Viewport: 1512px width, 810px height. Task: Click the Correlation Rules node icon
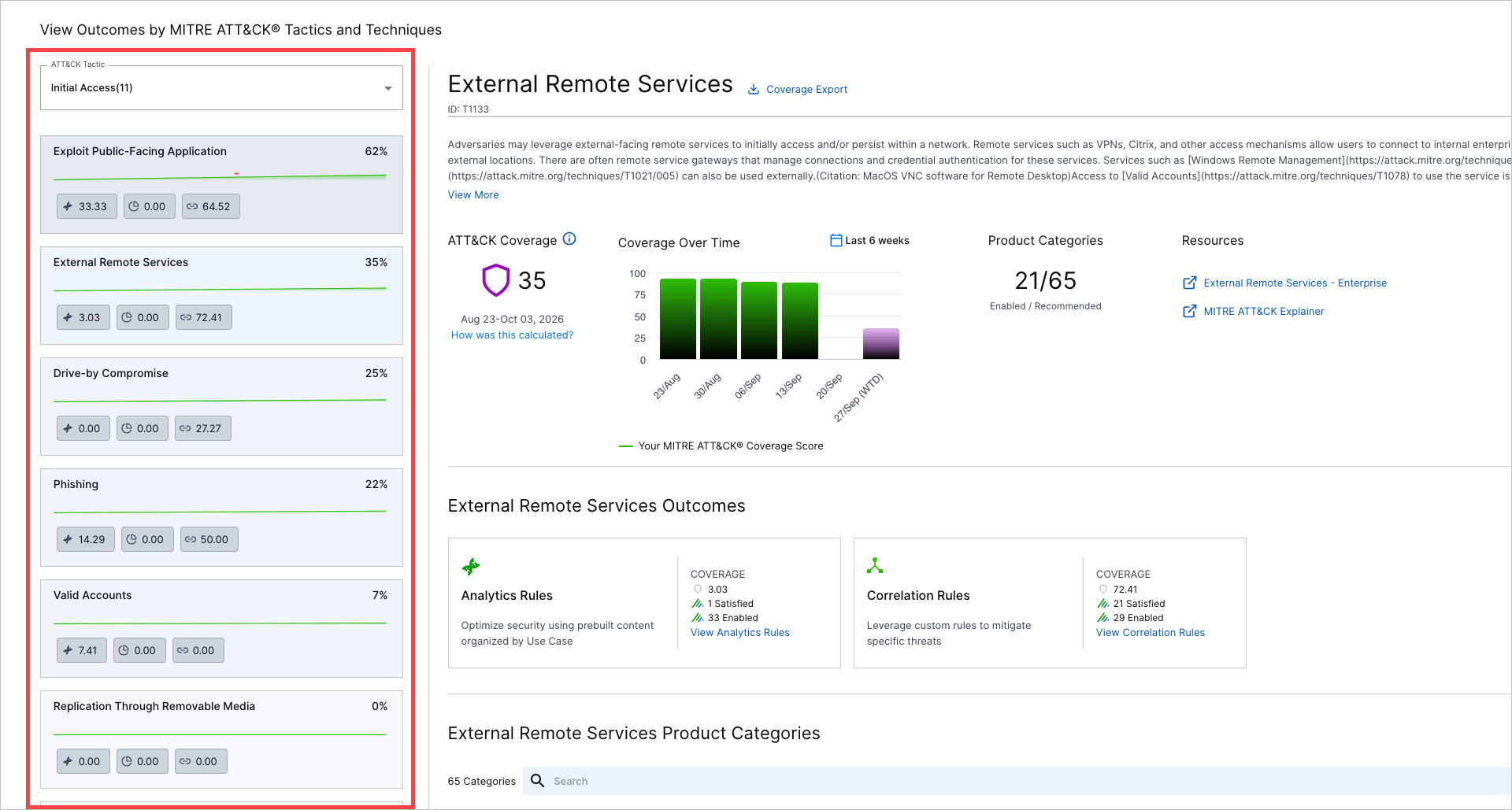coord(875,565)
